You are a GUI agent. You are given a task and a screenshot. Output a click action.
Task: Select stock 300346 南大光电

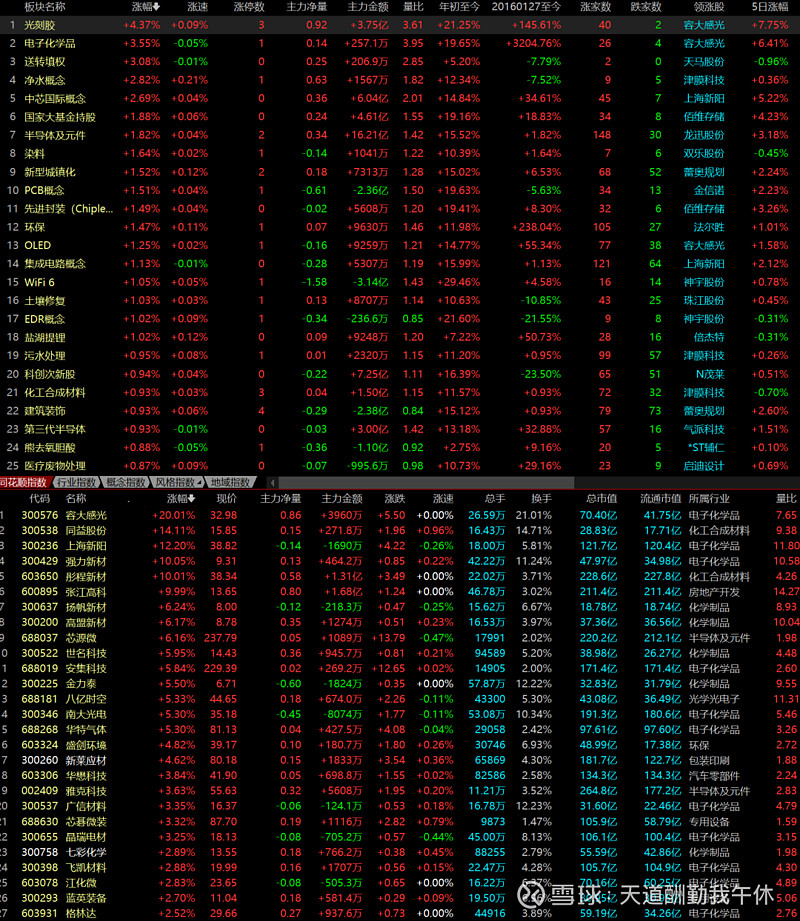click(400, 714)
